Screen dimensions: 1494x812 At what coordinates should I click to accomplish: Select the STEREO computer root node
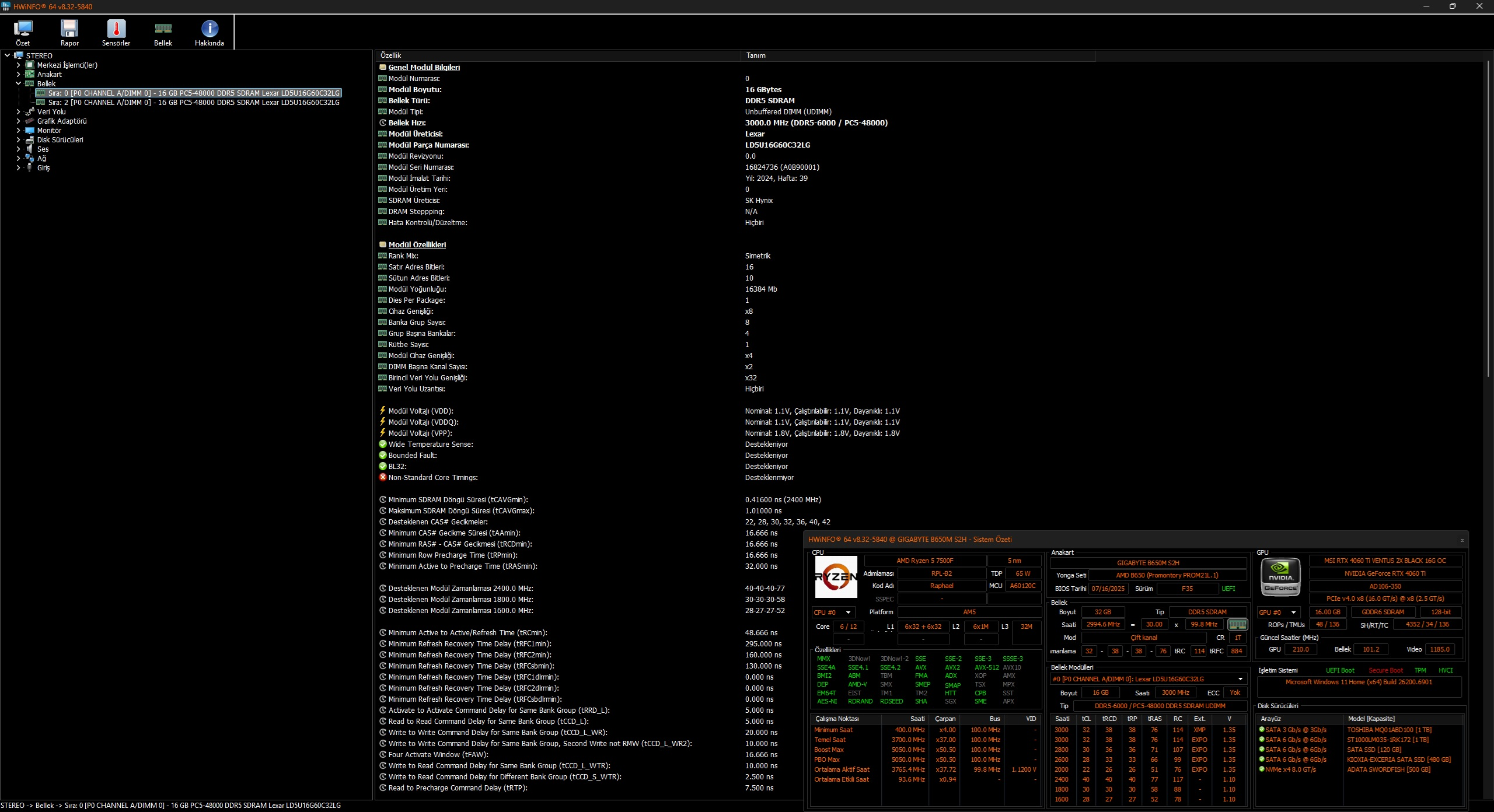pyautogui.click(x=39, y=55)
